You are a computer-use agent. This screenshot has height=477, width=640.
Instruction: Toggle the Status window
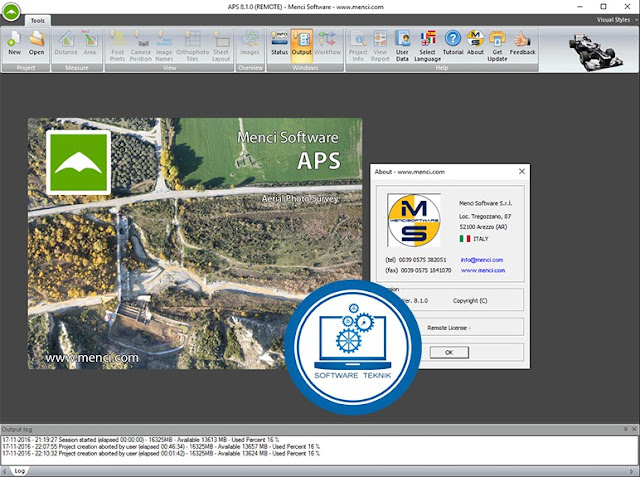click(280, 43)
